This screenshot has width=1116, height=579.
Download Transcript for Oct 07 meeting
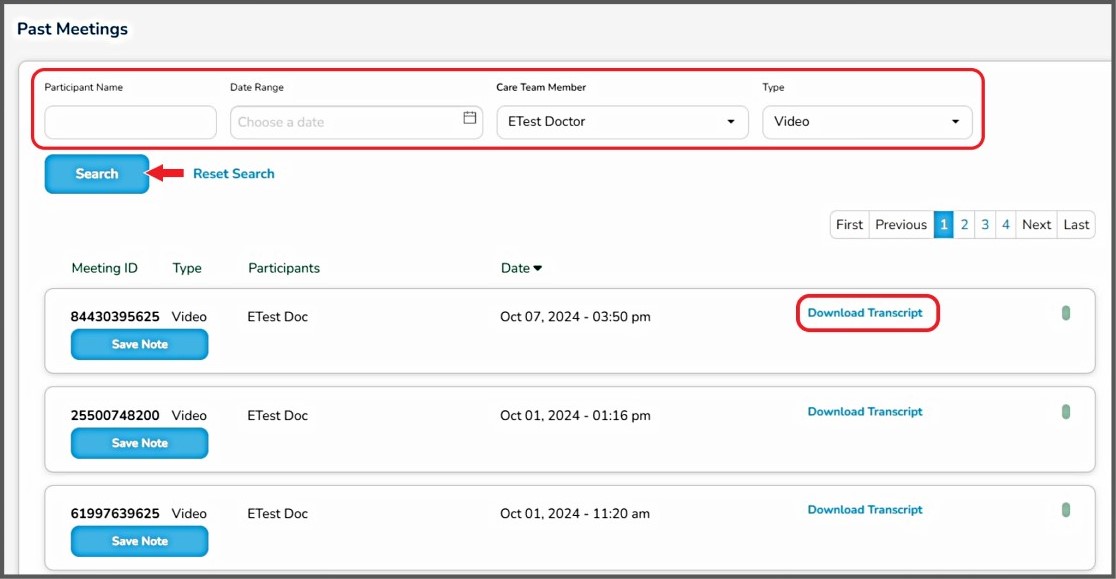[x=865, y=313]
